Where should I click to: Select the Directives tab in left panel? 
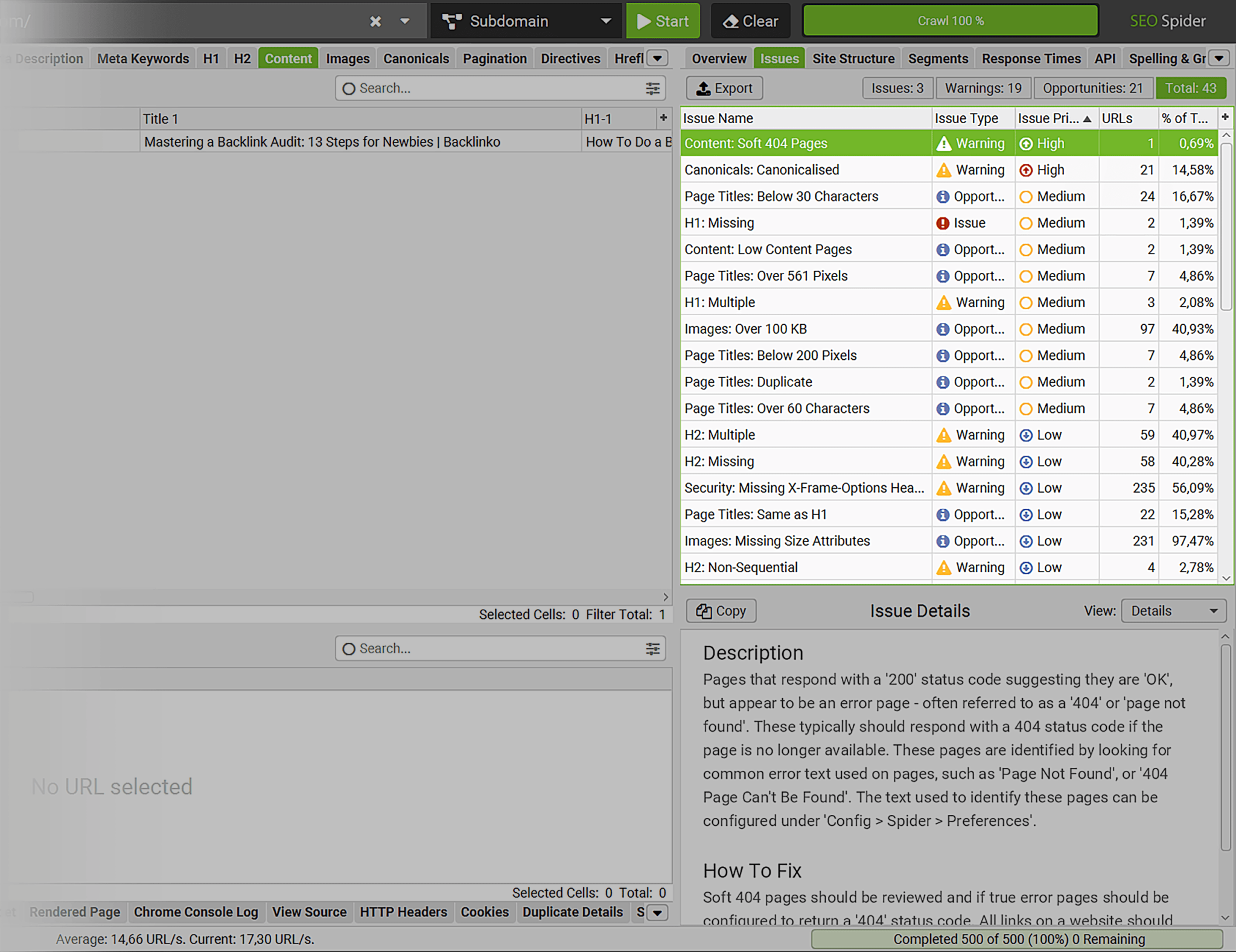(569, 57)
